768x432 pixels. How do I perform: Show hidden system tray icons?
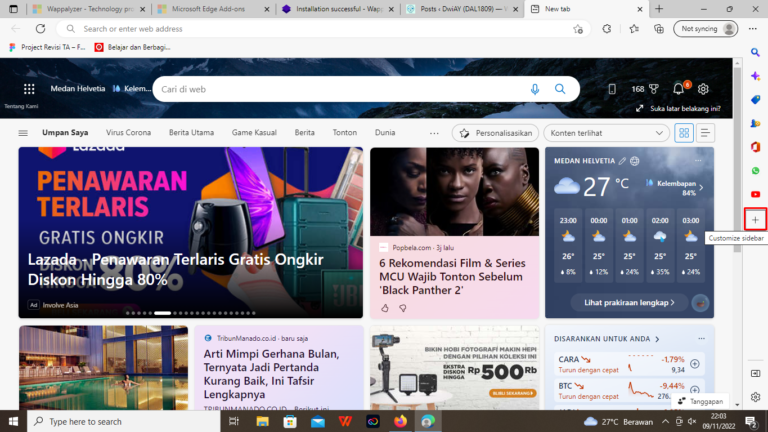(665, 421)
